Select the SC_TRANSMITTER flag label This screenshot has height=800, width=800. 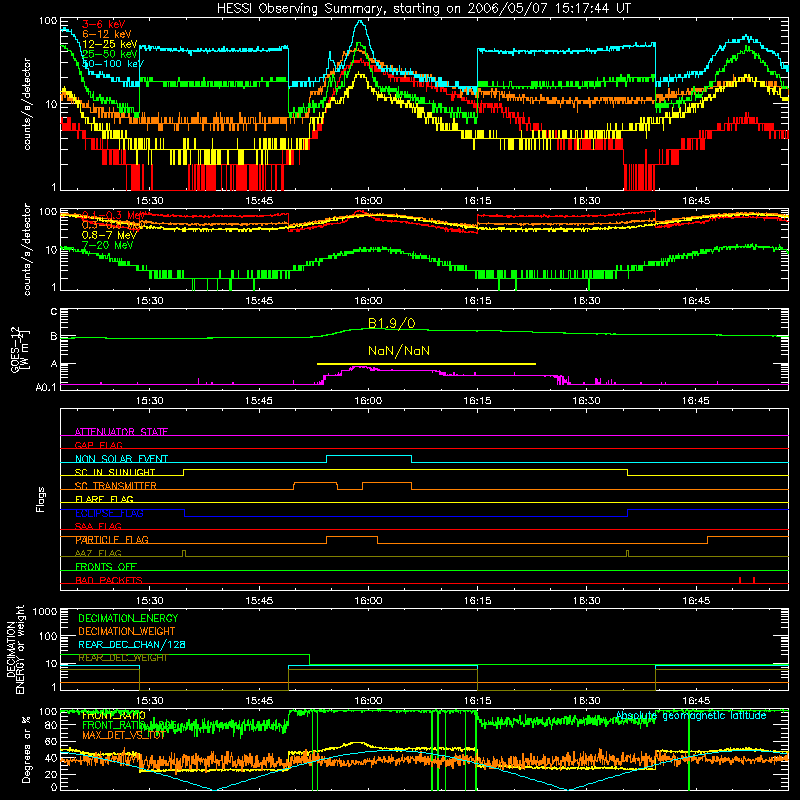click(x=115, y=486)
